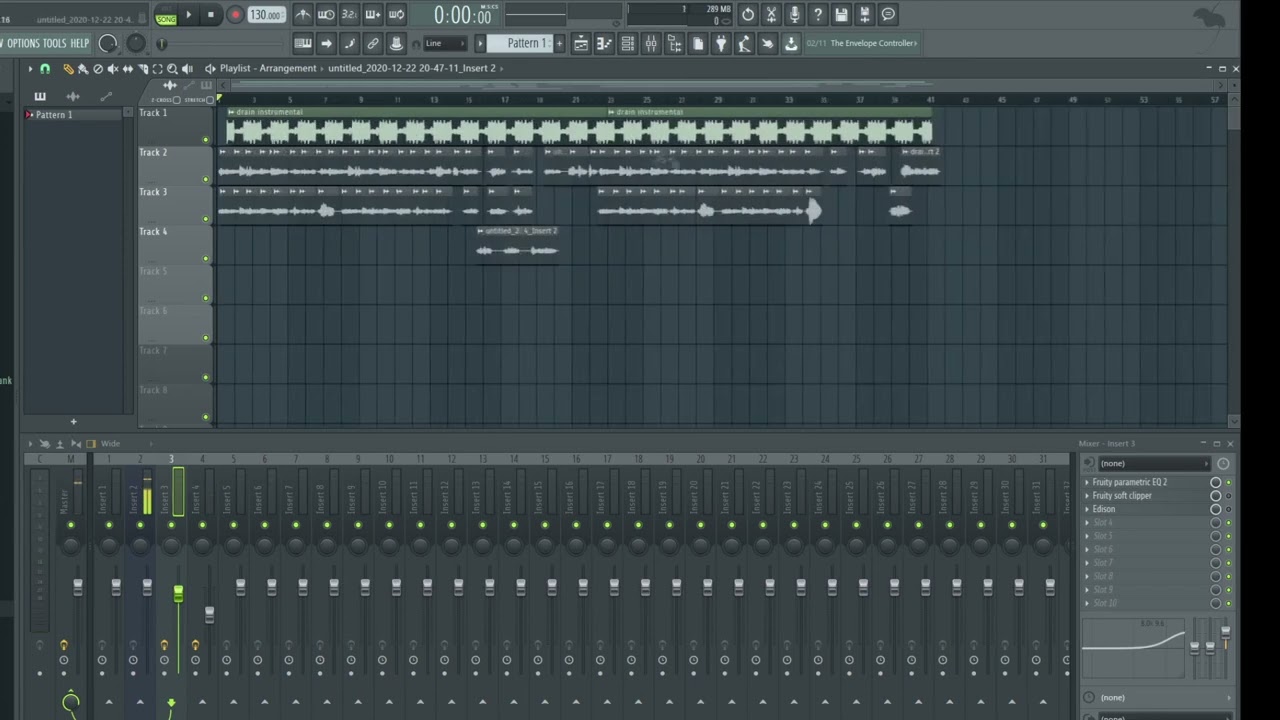Image resolution: width=1280 pixels, height=720 pixels.
Task: Arm the red Record button
Action: (235, 15)
